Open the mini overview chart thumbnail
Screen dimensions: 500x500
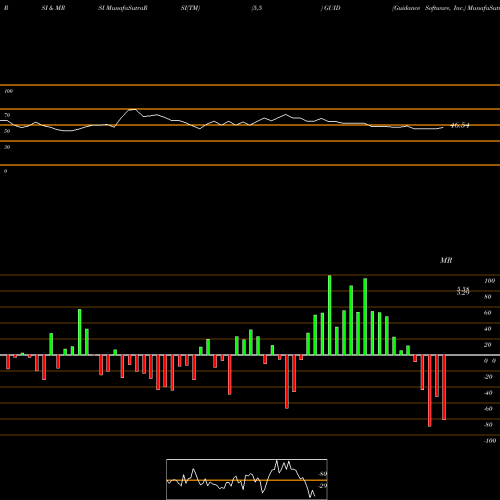247,479
